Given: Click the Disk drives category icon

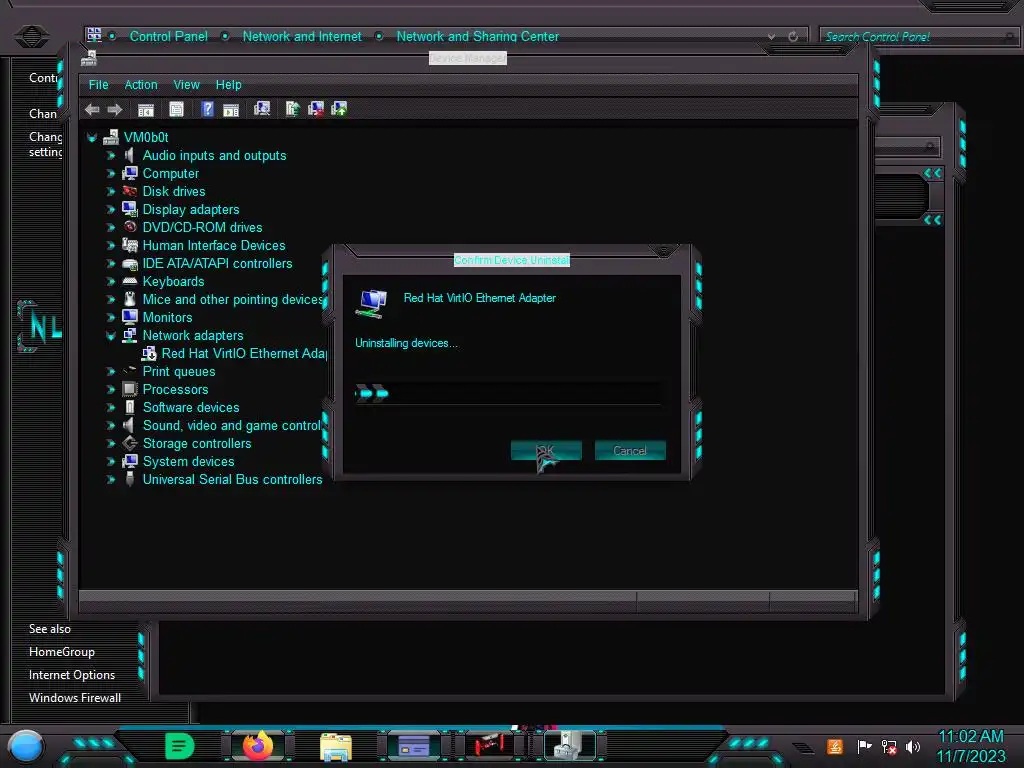Looking at the screenshot, I should point(130,191).
